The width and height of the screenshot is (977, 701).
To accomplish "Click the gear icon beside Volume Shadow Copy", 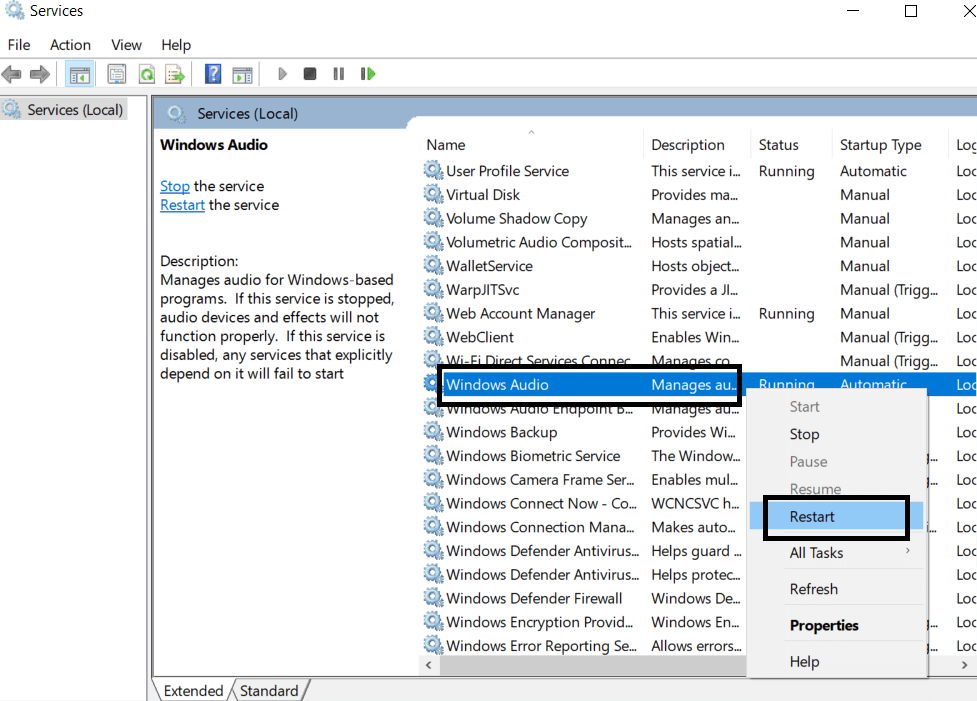I will (433, 217).
